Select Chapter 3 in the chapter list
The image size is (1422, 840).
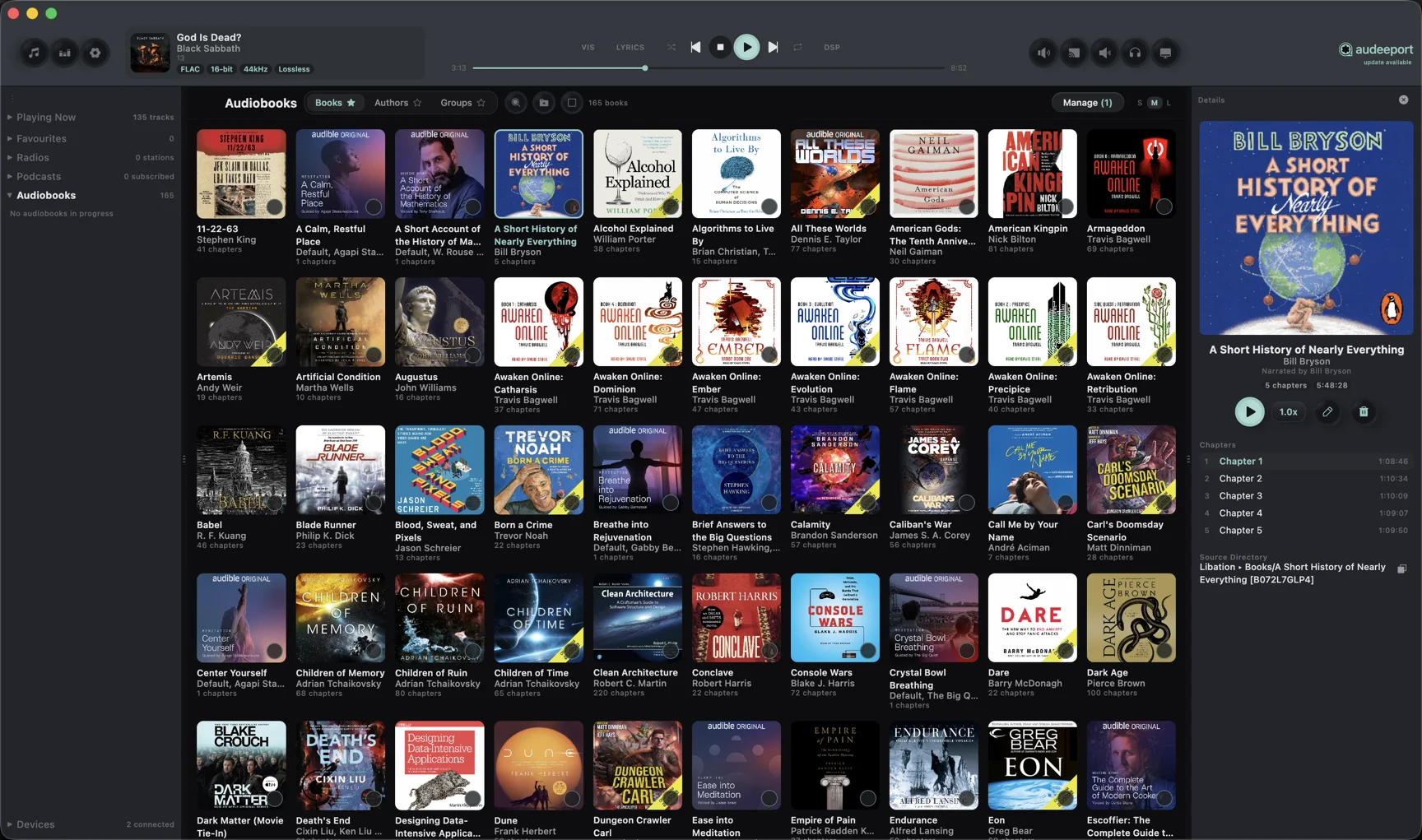pyautogui.click(x=1306, y=496)
